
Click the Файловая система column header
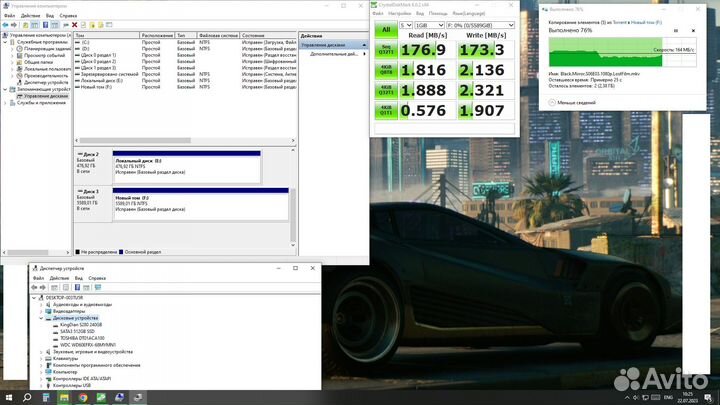click(219, 35)
